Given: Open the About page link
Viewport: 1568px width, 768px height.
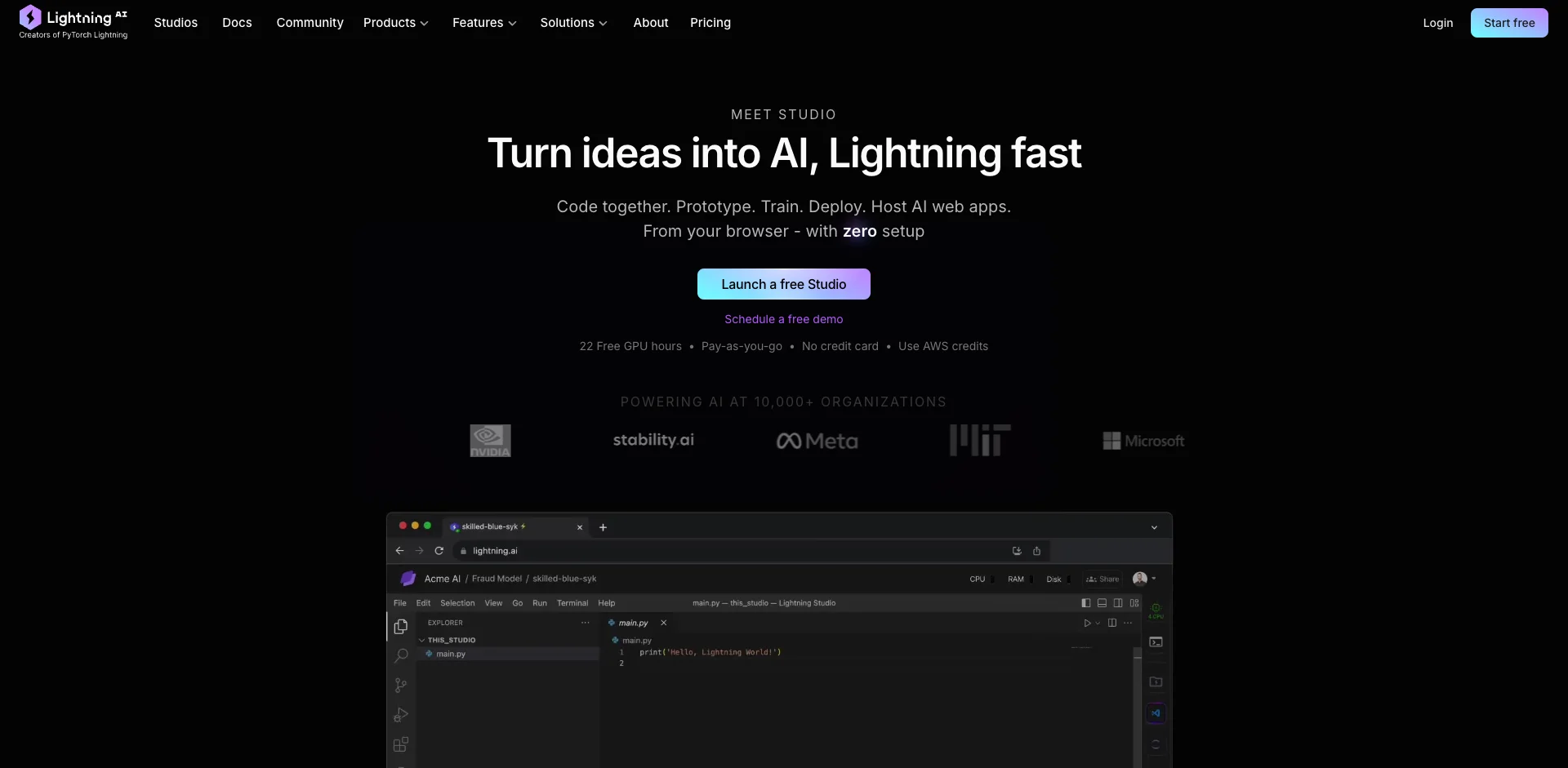Looking at the screenshot, I should pos(651,23).
